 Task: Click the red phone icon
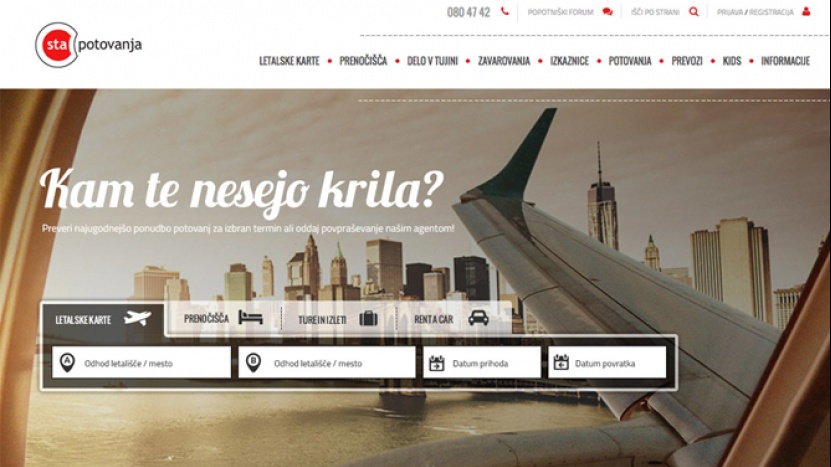pos(505,12)
